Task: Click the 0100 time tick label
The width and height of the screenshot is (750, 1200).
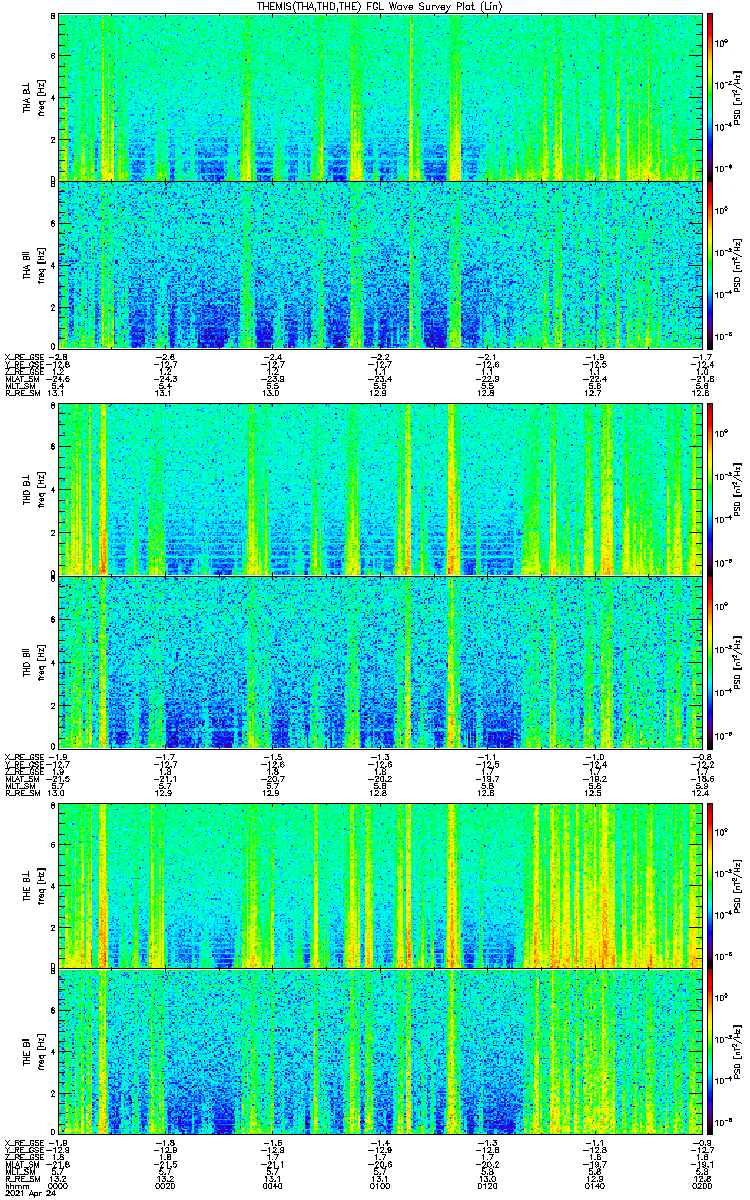Action: pyautogui.click(x=378, y=1185)
